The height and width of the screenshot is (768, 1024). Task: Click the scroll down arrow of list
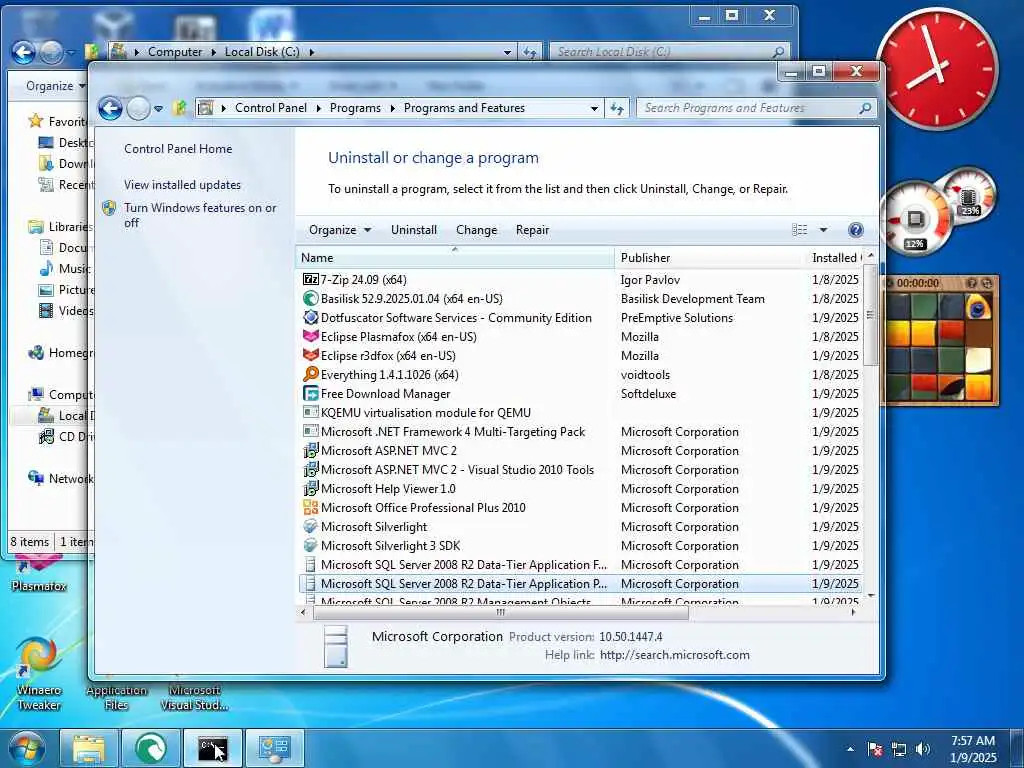tap(870, 596)
